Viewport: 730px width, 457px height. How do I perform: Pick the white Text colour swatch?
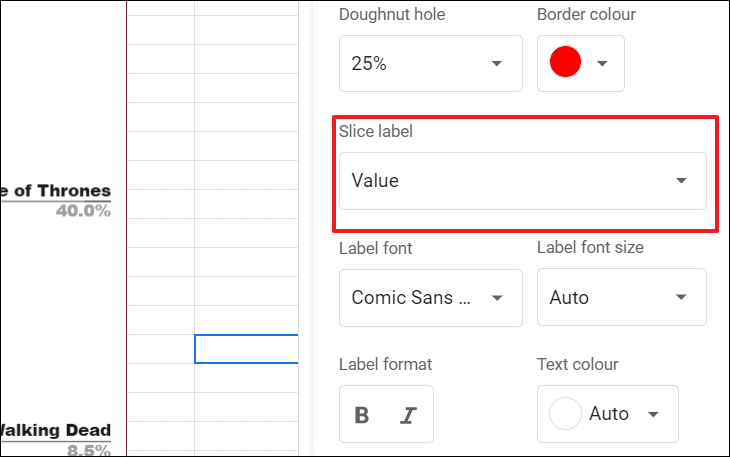point(566,414)
